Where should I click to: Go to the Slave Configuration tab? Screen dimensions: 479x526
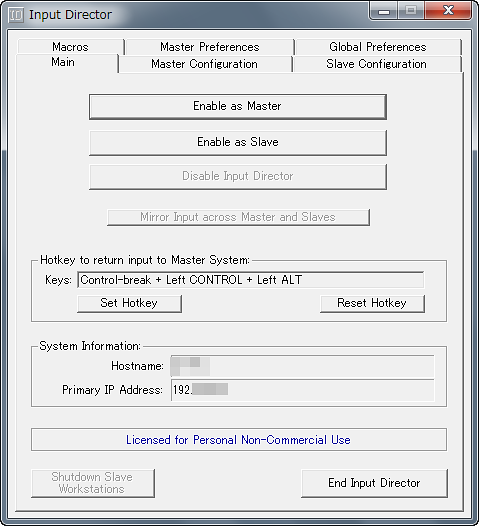click(x=377, y=64)
